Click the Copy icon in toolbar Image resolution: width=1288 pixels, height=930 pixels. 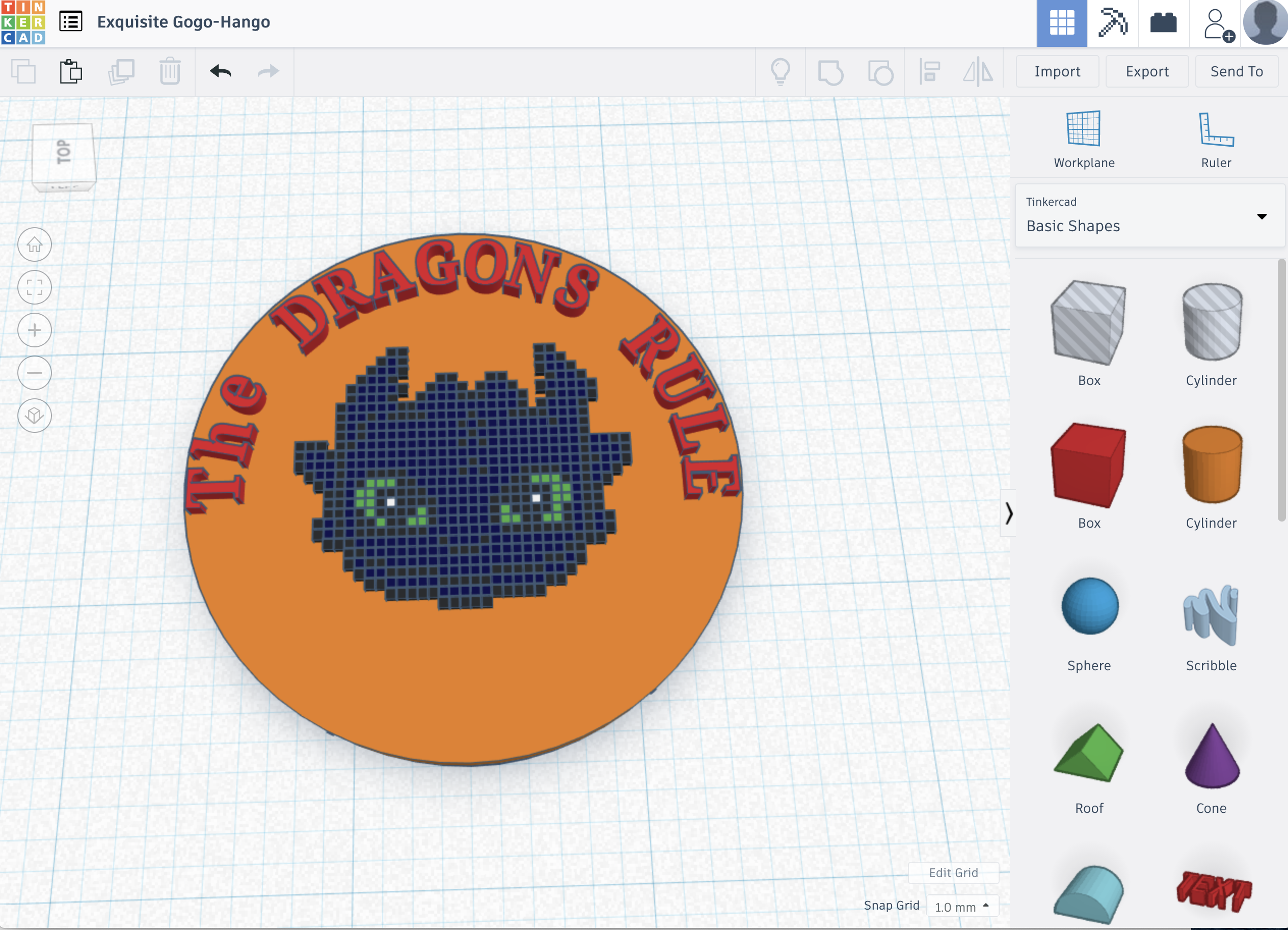[24, 71]
